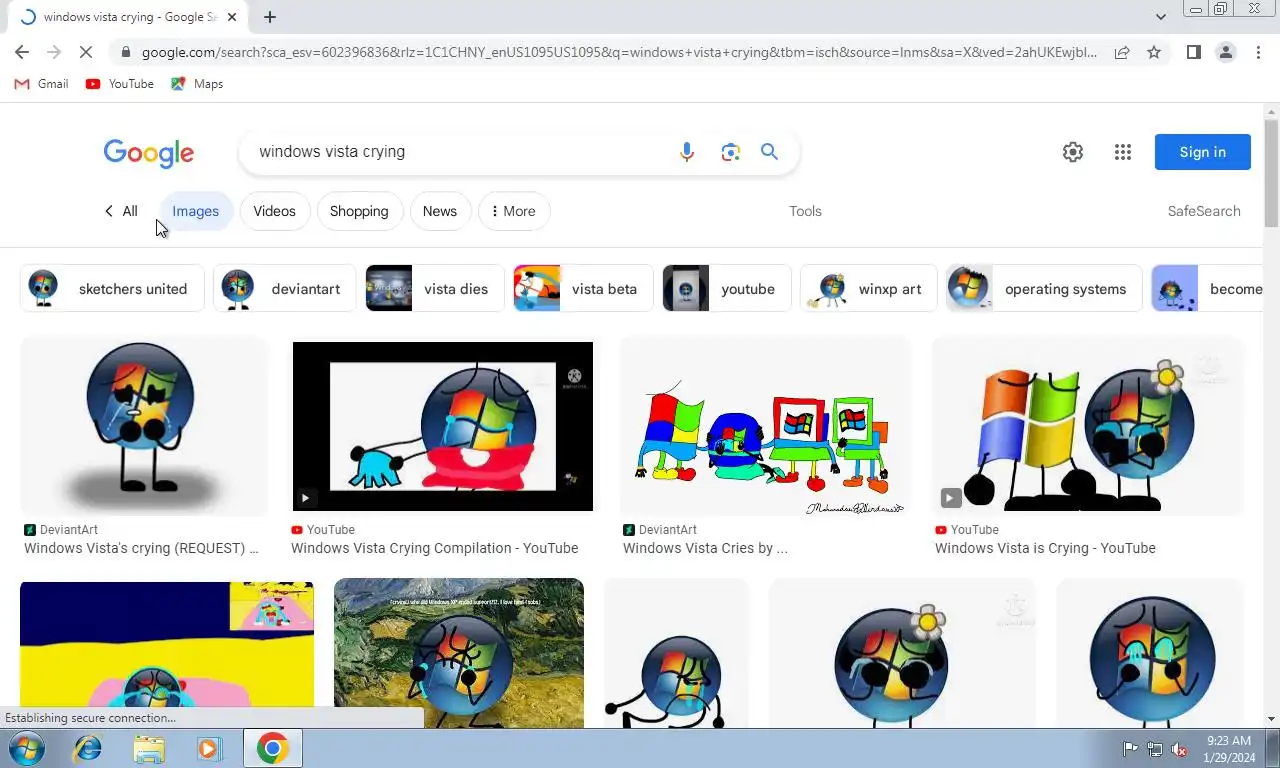The width and height of the screenshot is (1280, 768).
Task: Open Tools options
Action: (805, 211)
